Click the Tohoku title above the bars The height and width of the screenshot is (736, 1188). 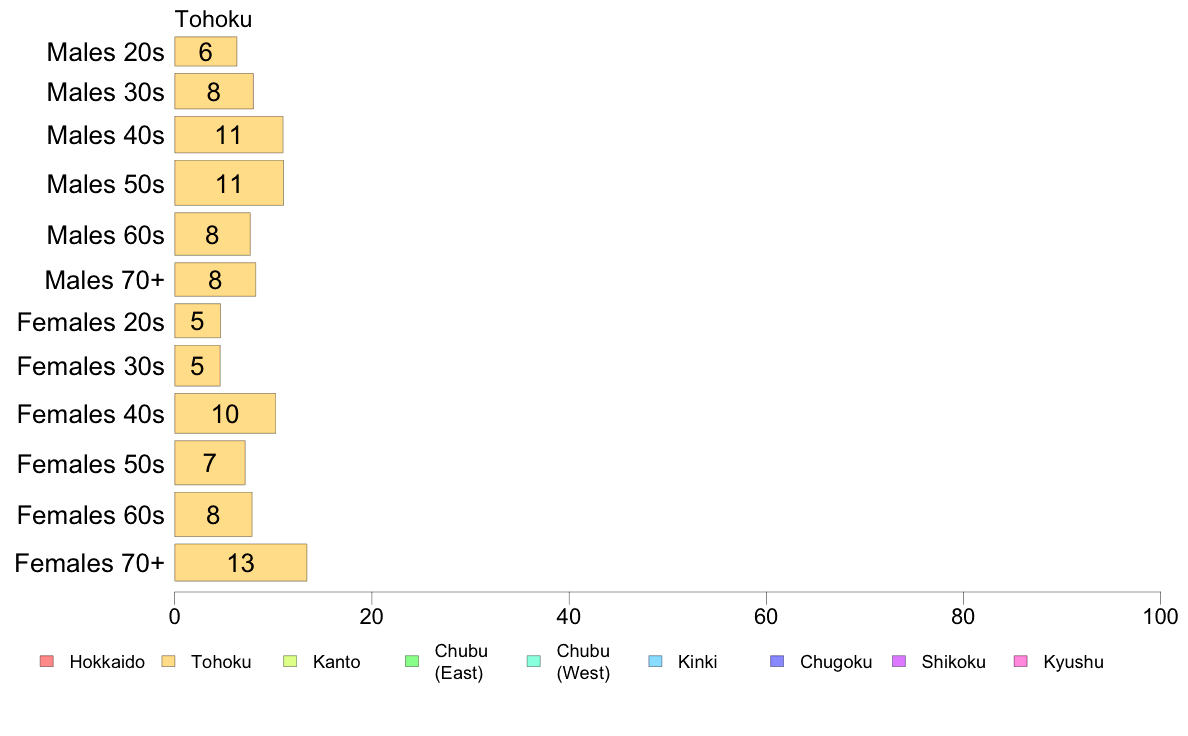pos(214,19)
